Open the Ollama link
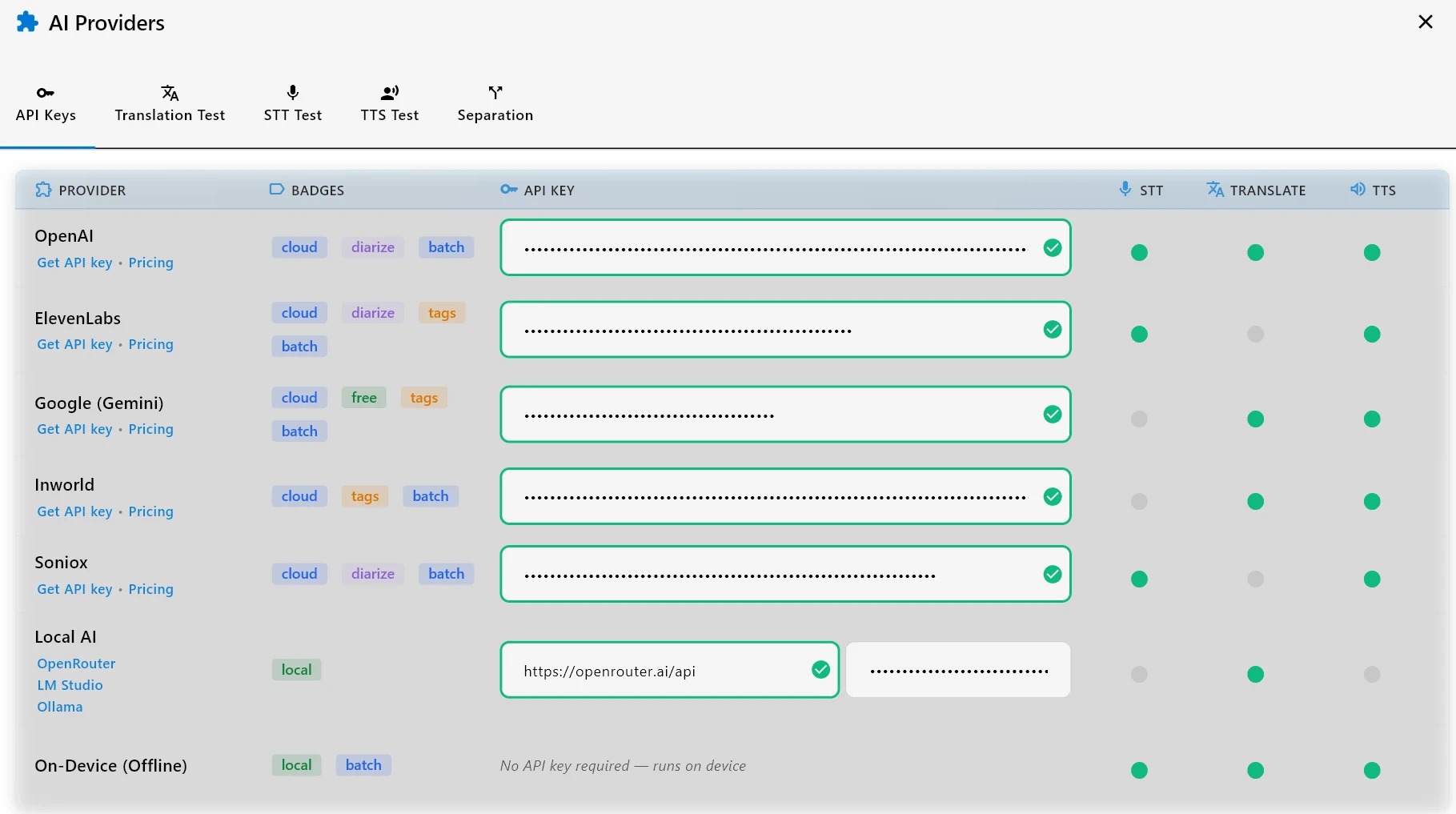The width and height of the screenshot is (1456, 814). coord(60,707)
